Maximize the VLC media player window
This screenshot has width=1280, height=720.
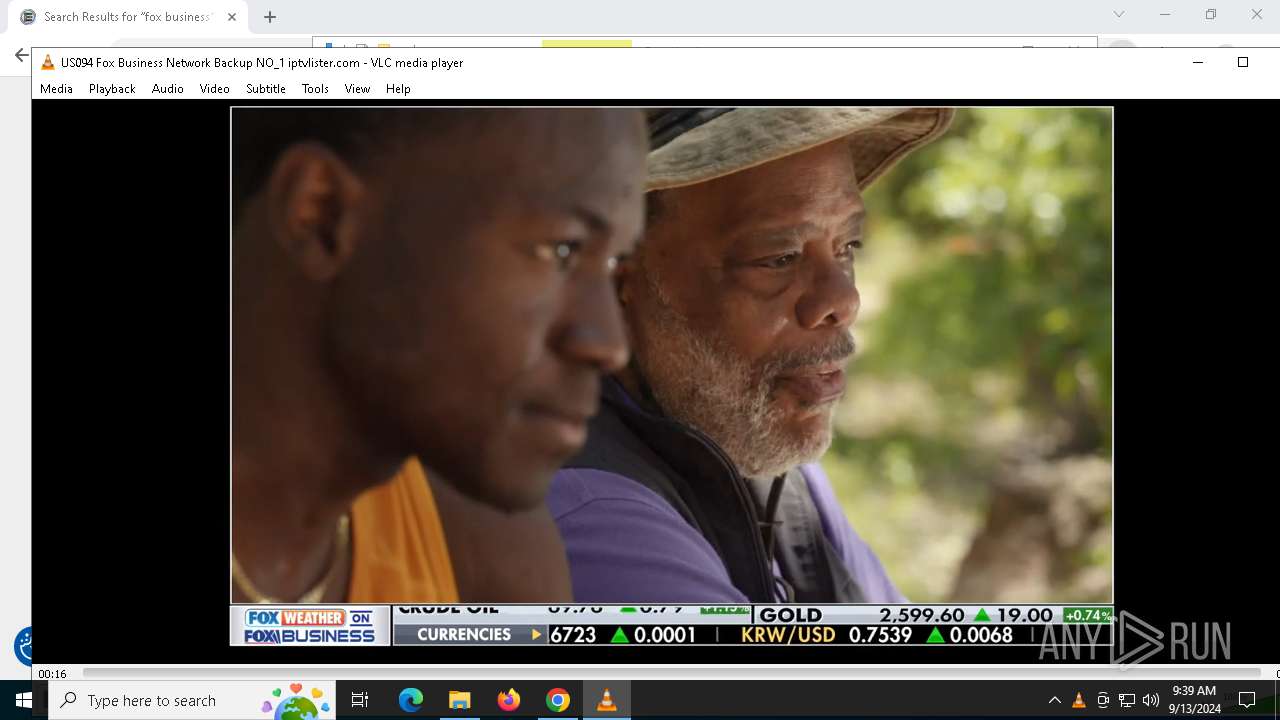tap(1243, 62)
